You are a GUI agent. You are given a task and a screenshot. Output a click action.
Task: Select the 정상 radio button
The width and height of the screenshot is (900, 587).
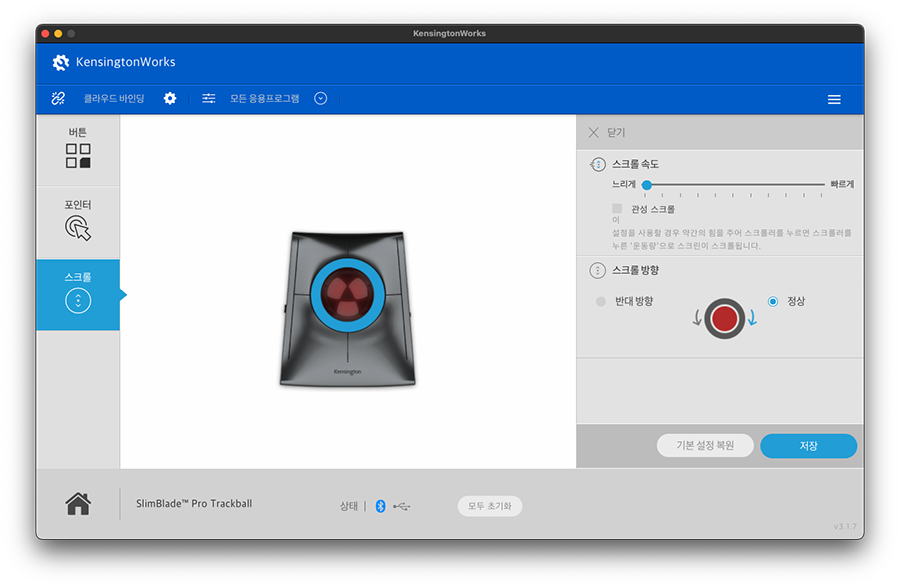[773, 301]
